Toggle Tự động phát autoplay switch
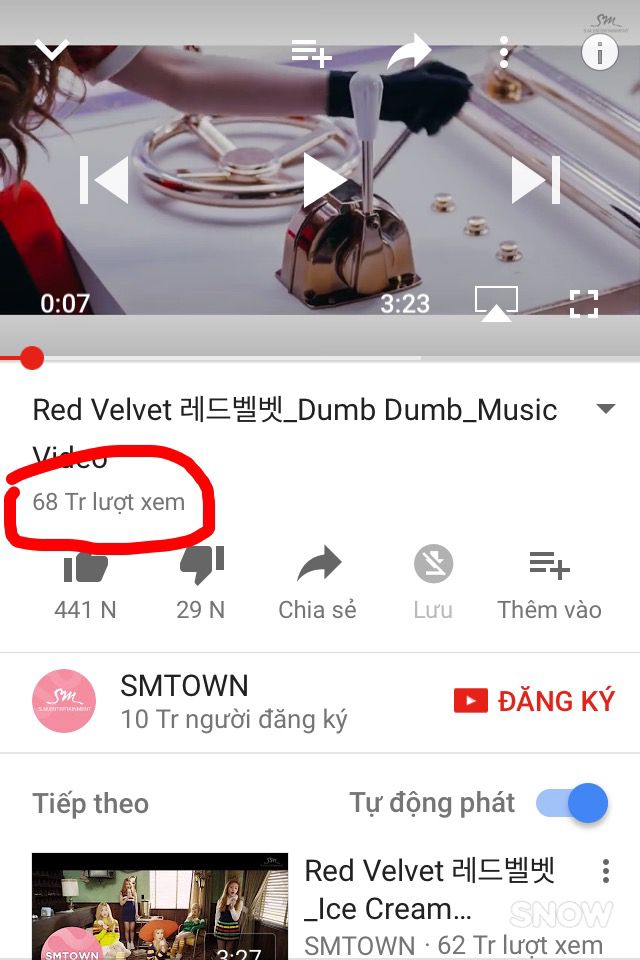 [572, 803]
